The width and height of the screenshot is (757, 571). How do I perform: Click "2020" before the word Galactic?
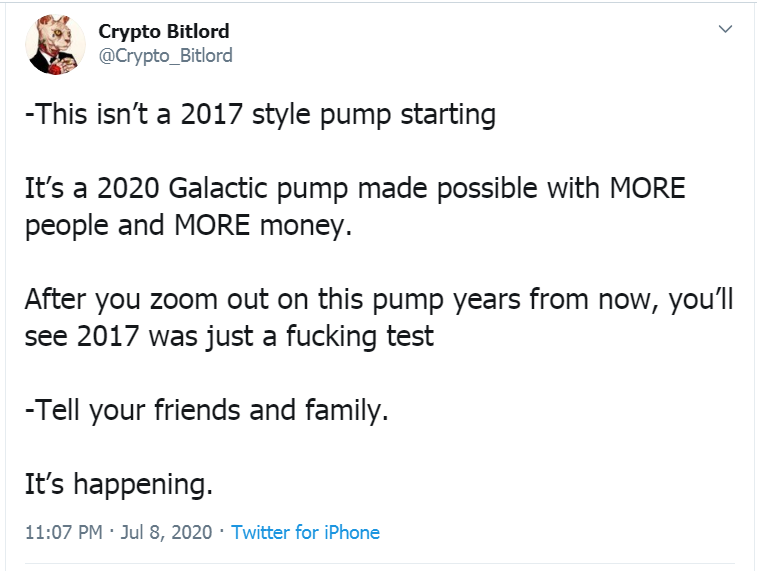tap(127, 188)
